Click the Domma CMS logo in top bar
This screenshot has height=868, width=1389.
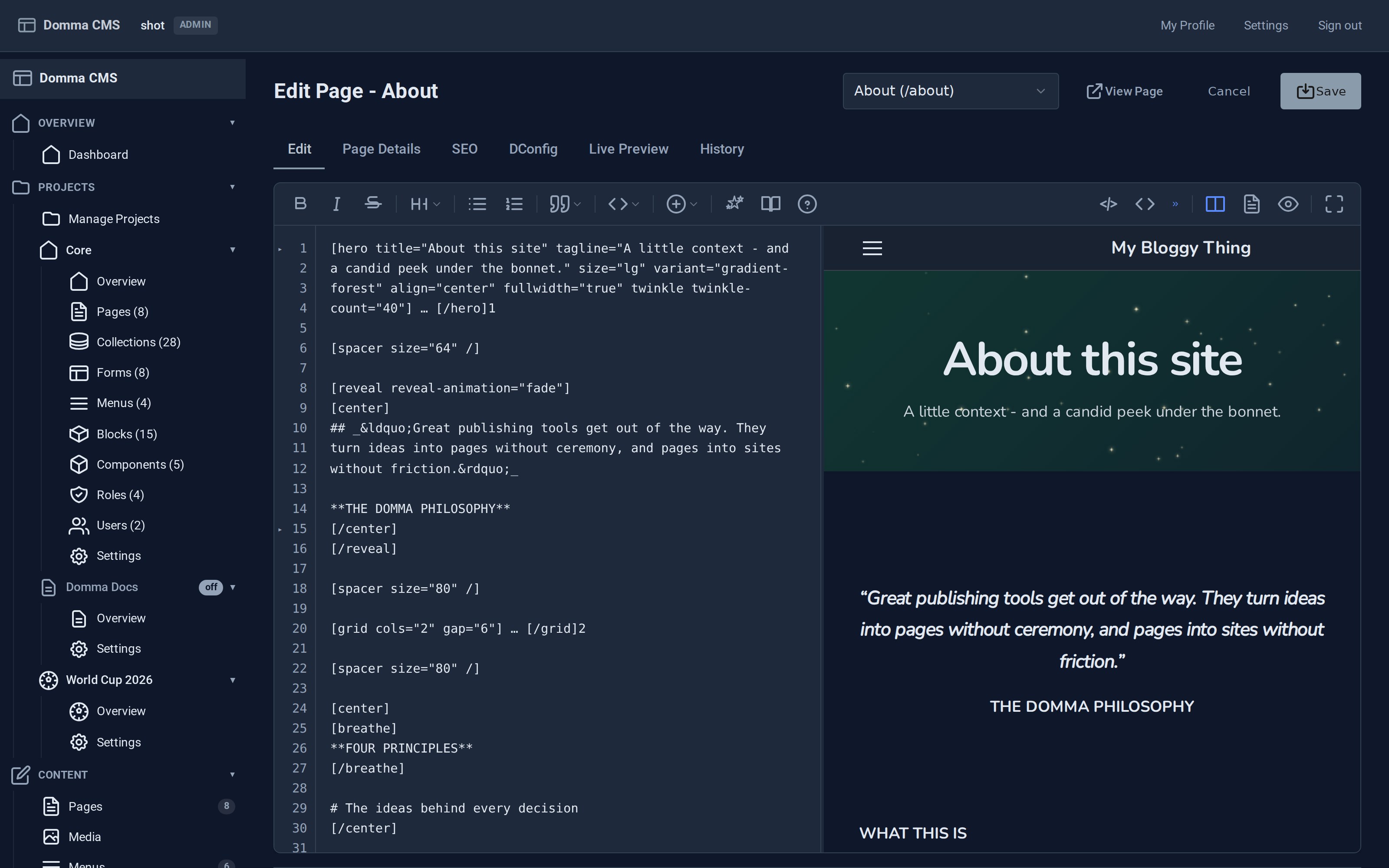[x=69, y=25]
